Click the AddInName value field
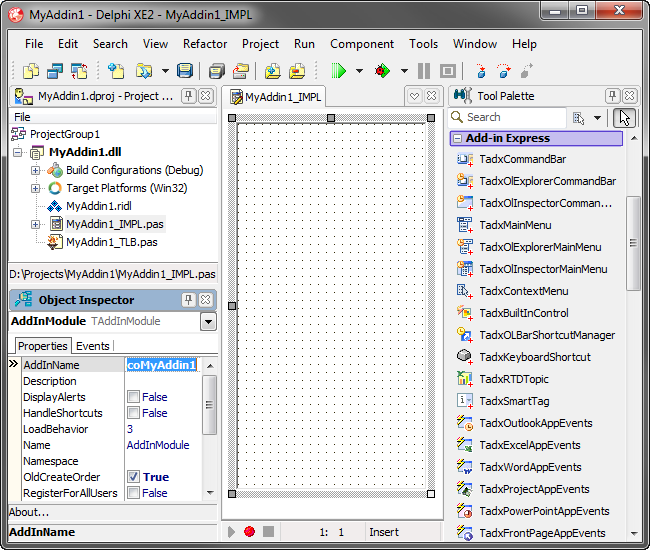The height and width of the screenshot is (550, 650). click(x=162, y=365)
